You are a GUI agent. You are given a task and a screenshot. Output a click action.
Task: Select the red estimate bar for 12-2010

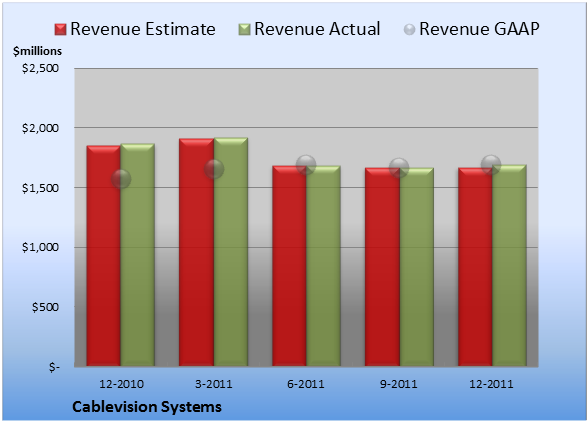[104, 256]
